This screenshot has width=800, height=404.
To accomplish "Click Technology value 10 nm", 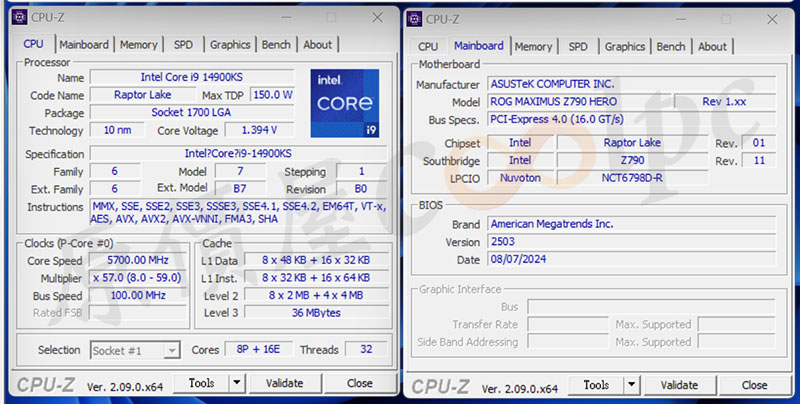I will point(117,130).
